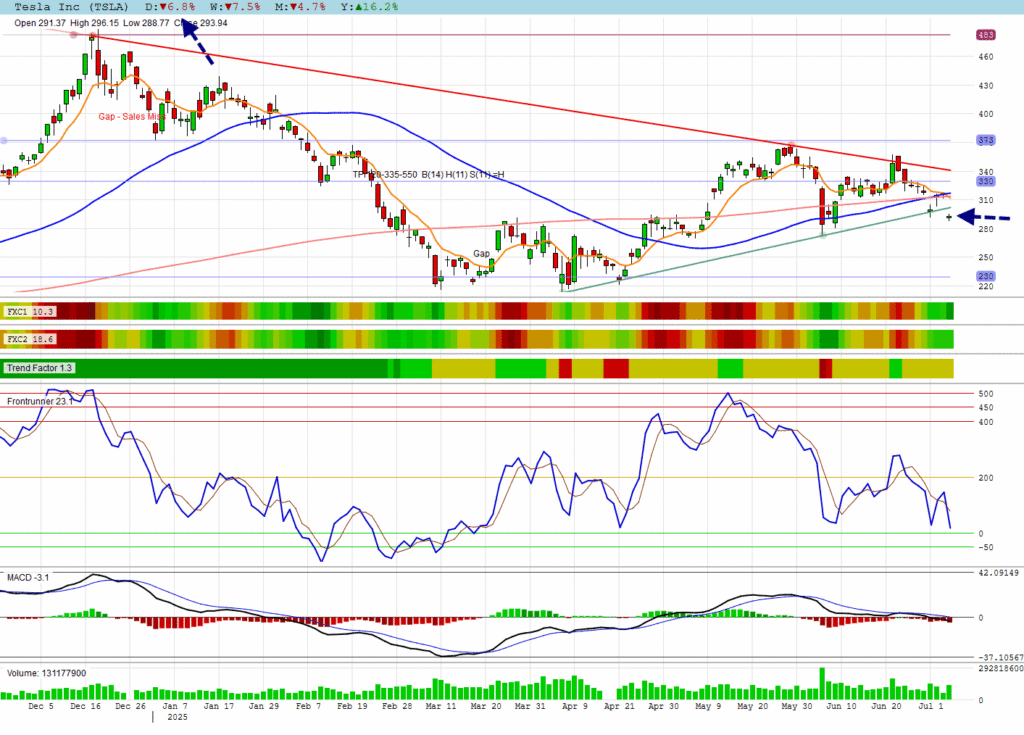
Task: Click the 280 price axis label
Action: [985, 229]
